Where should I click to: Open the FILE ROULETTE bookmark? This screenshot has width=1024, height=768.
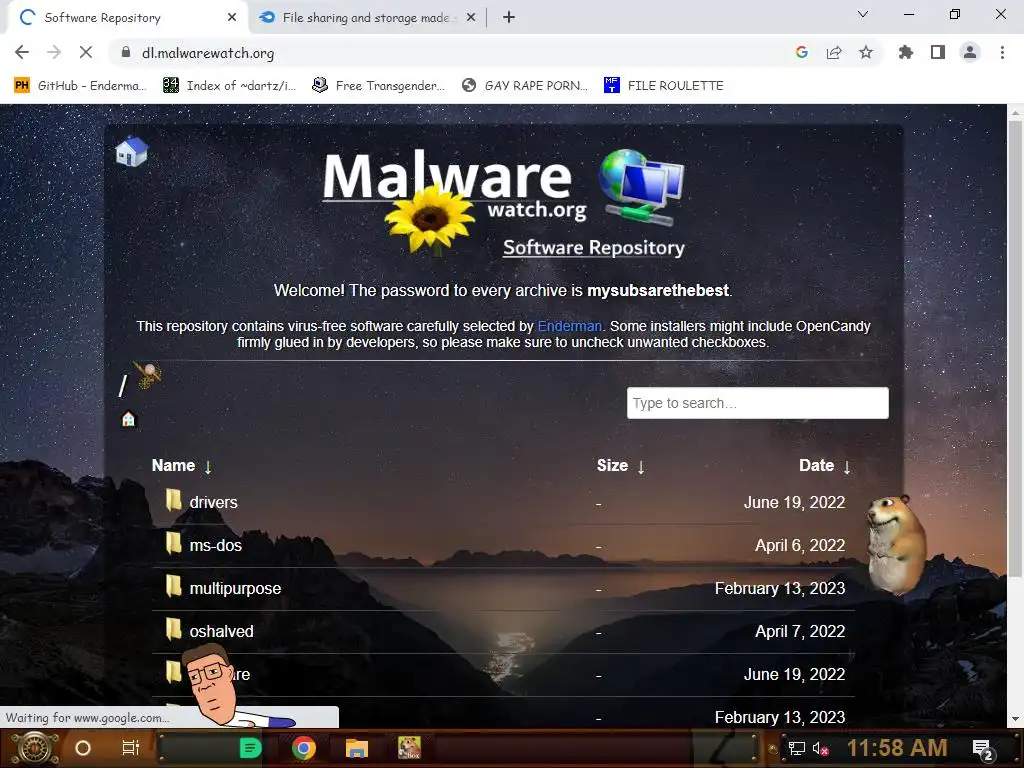coord(664,86)
